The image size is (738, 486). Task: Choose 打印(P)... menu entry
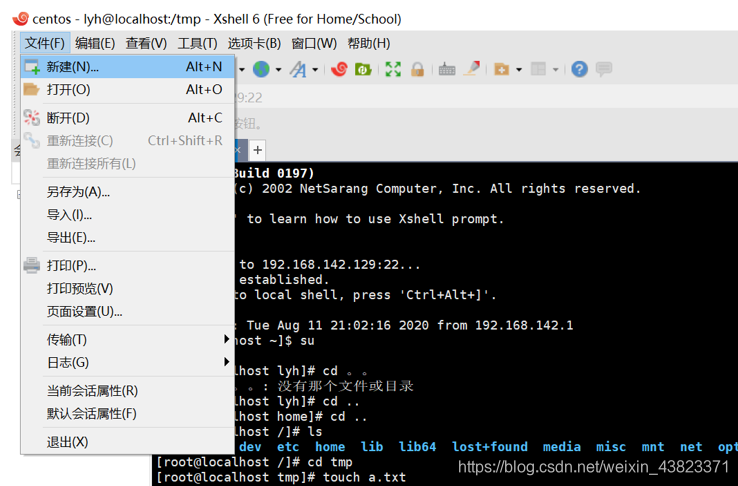coord(128,266)
